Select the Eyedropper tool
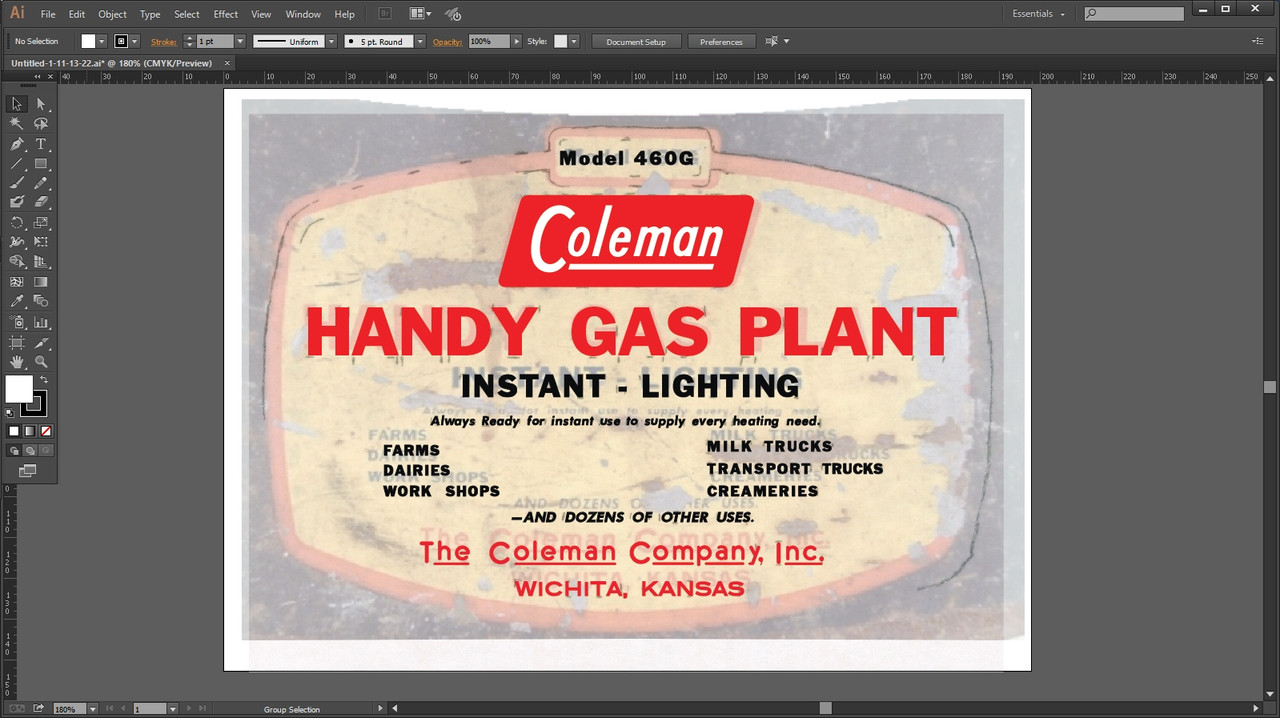 pyautogui.click(x=17, y=301)
